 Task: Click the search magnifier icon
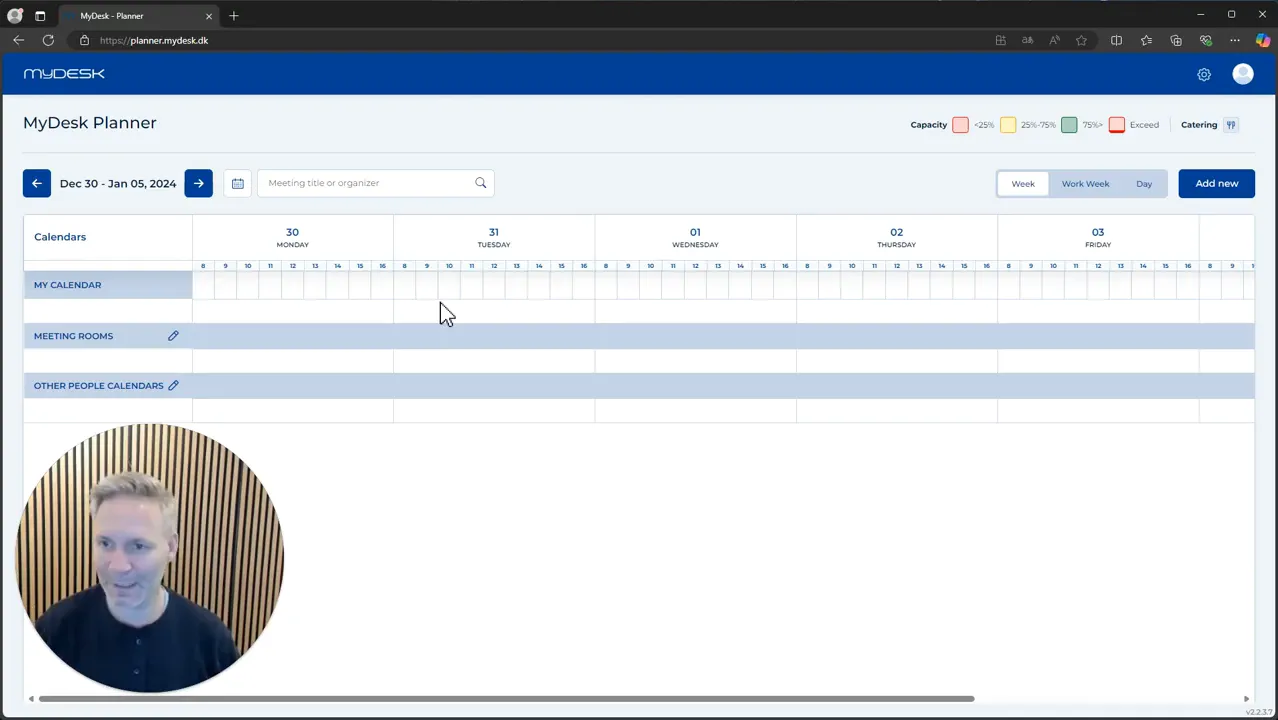coord(481,183)
